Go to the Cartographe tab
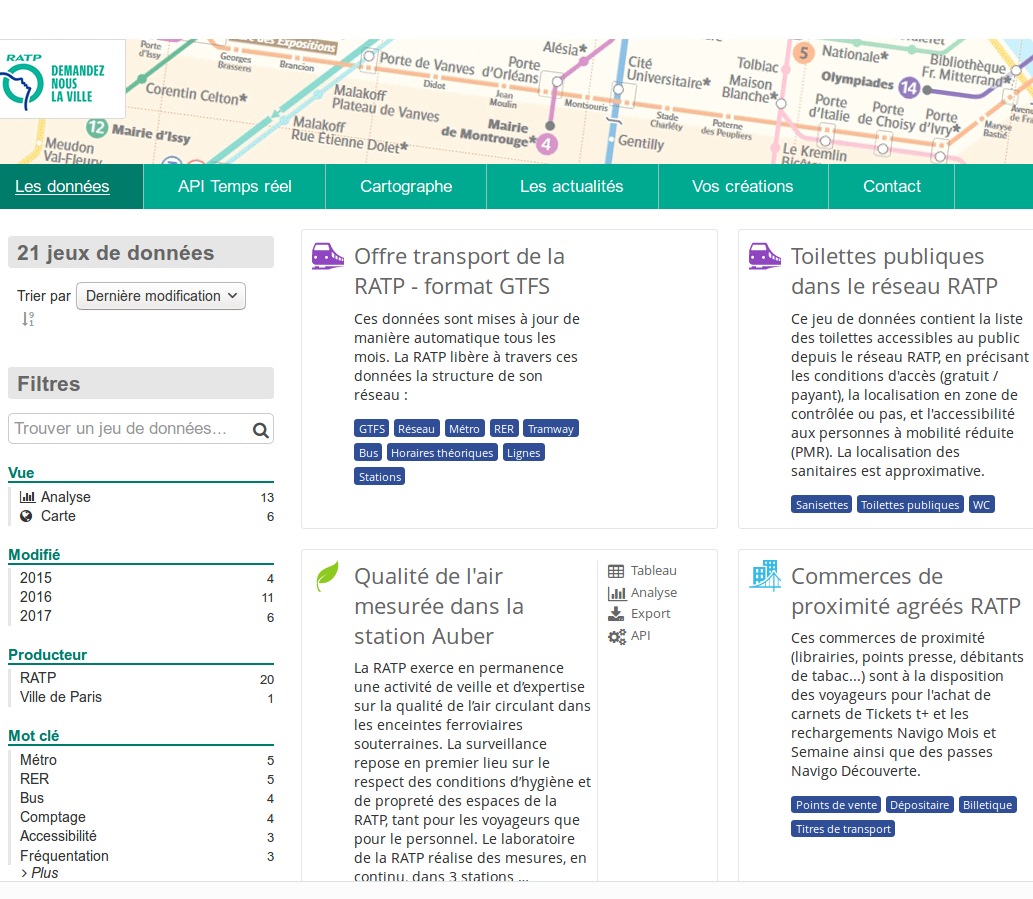 406,186
